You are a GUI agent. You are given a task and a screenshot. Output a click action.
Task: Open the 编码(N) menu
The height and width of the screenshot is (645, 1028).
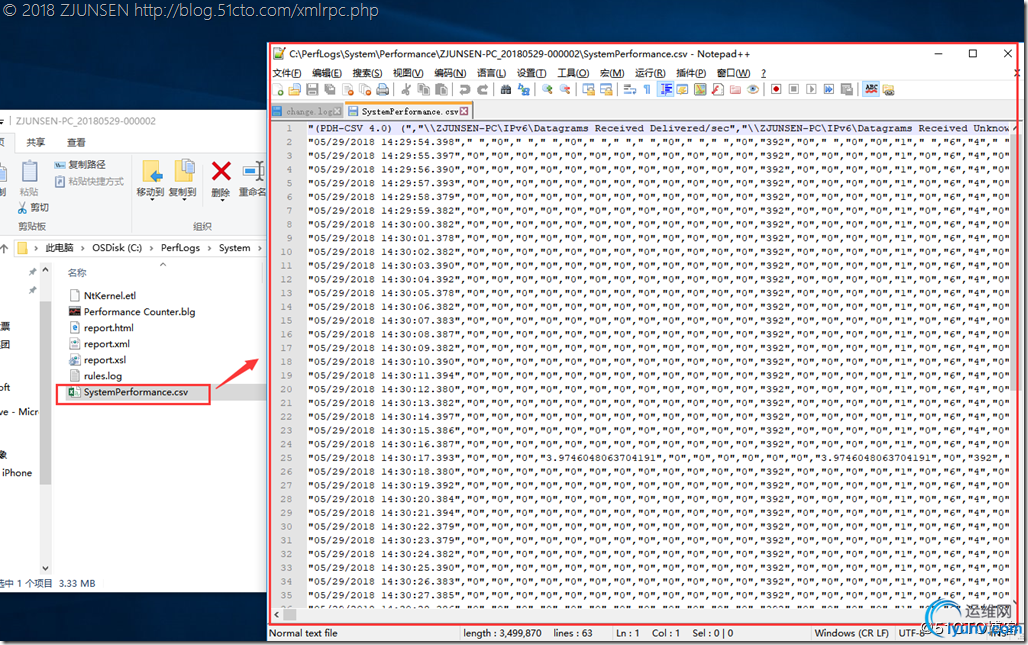(x=450, y=73)
